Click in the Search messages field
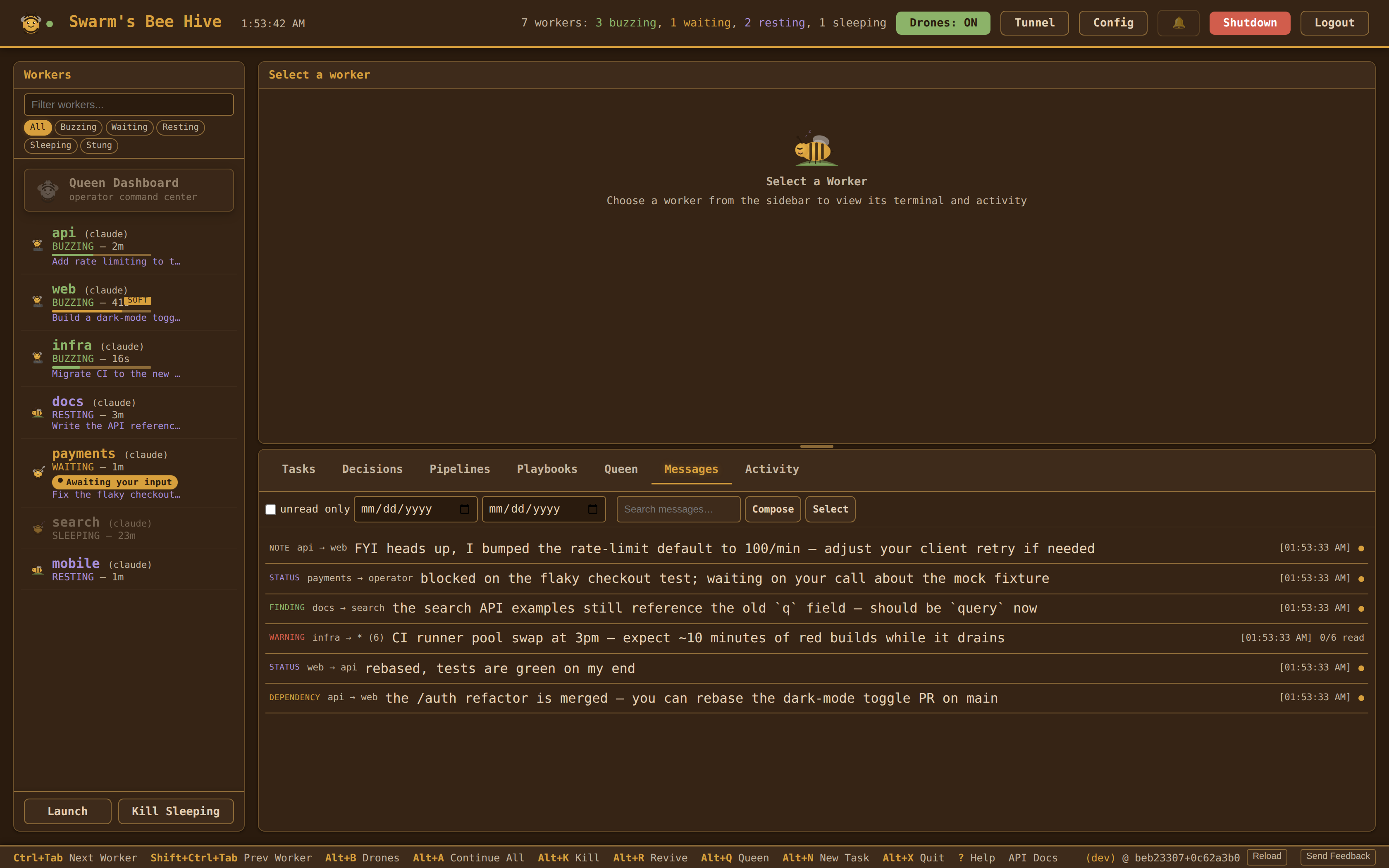The height and width of the screenshot is (868, 1389). click(678, 509)
